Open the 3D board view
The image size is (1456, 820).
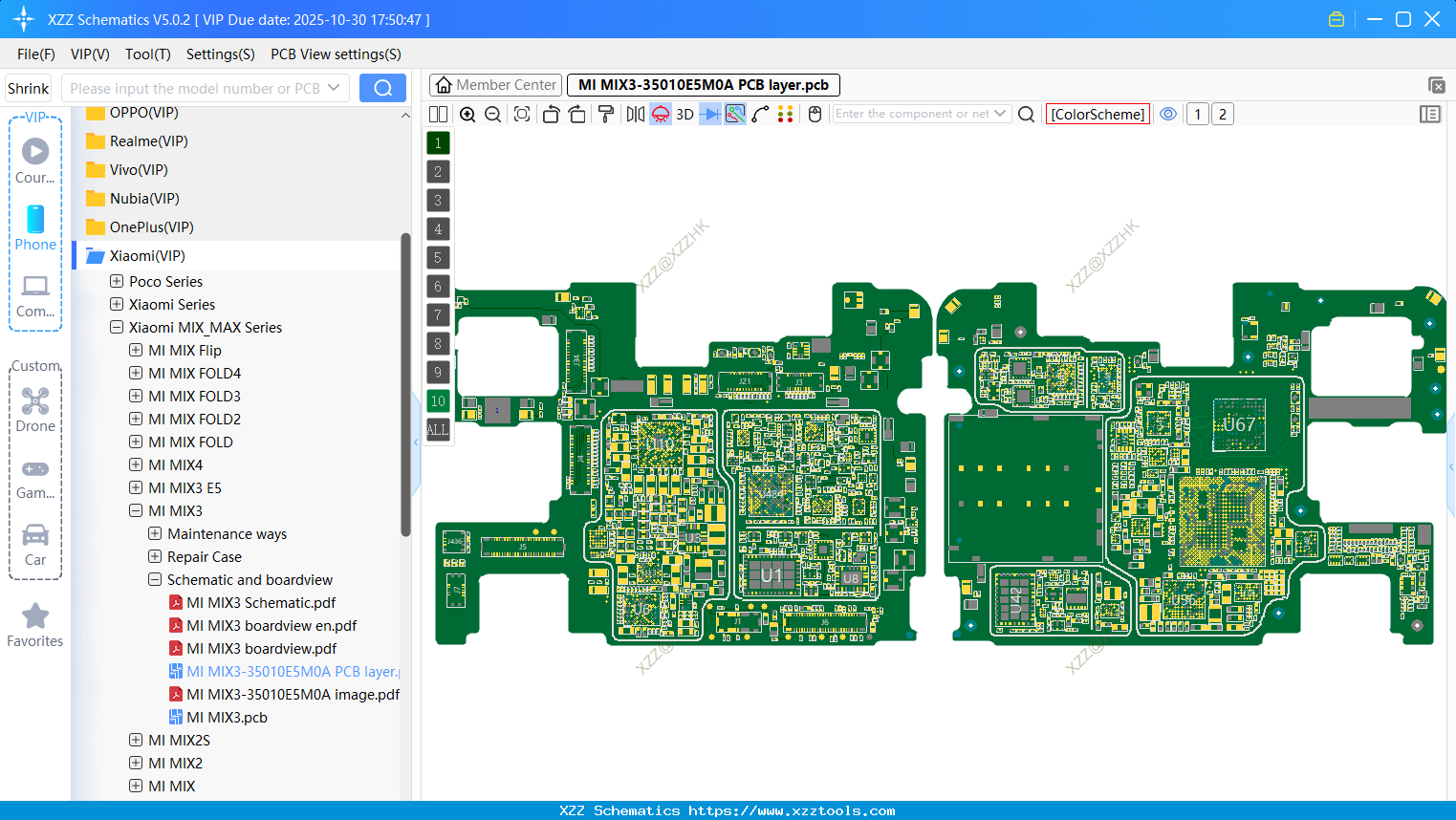[685, 115]
